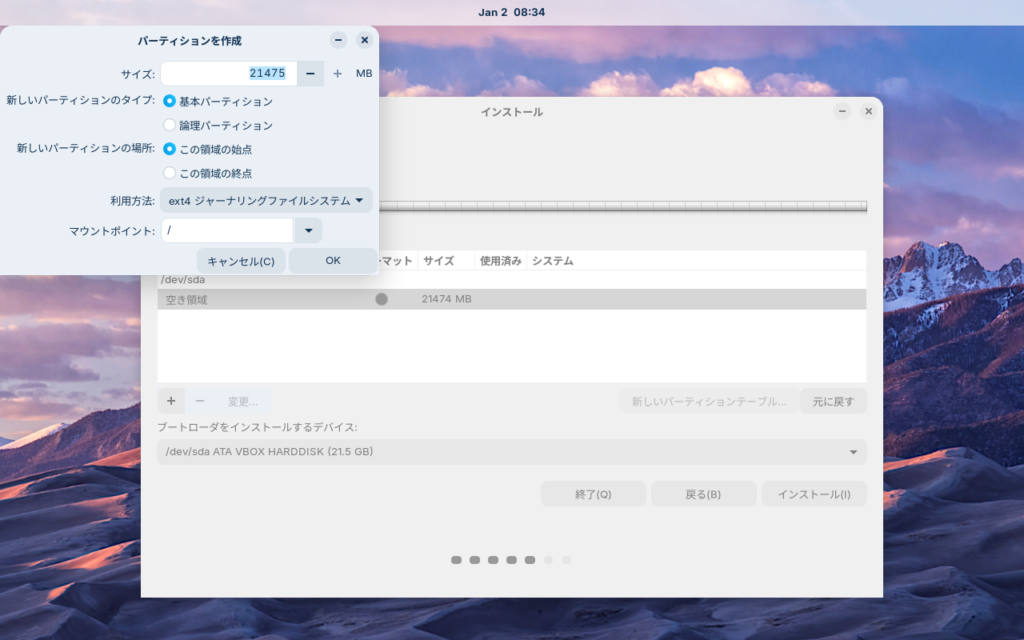Open bootloader device /dev/sda dropdown
This screenshot has width=1024, height=640.
511,452
